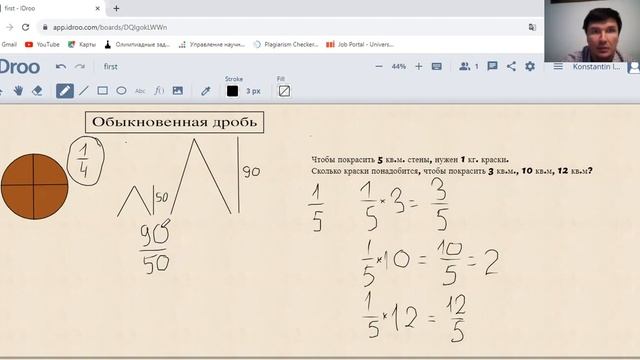This screenshot has width=640, height=360.
Task: Share the board via share icon
Action: point(511,67)
